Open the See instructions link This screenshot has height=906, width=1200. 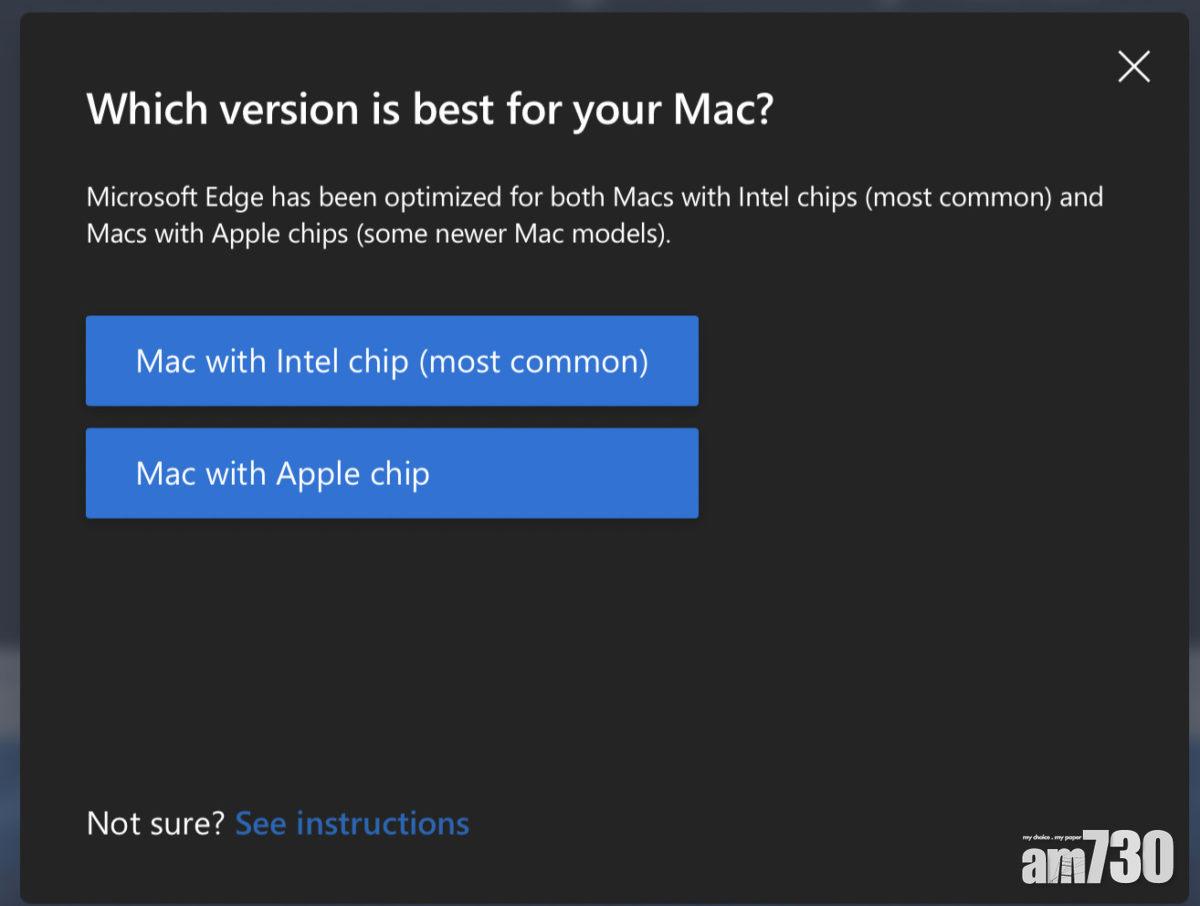(x=352, y=823)
